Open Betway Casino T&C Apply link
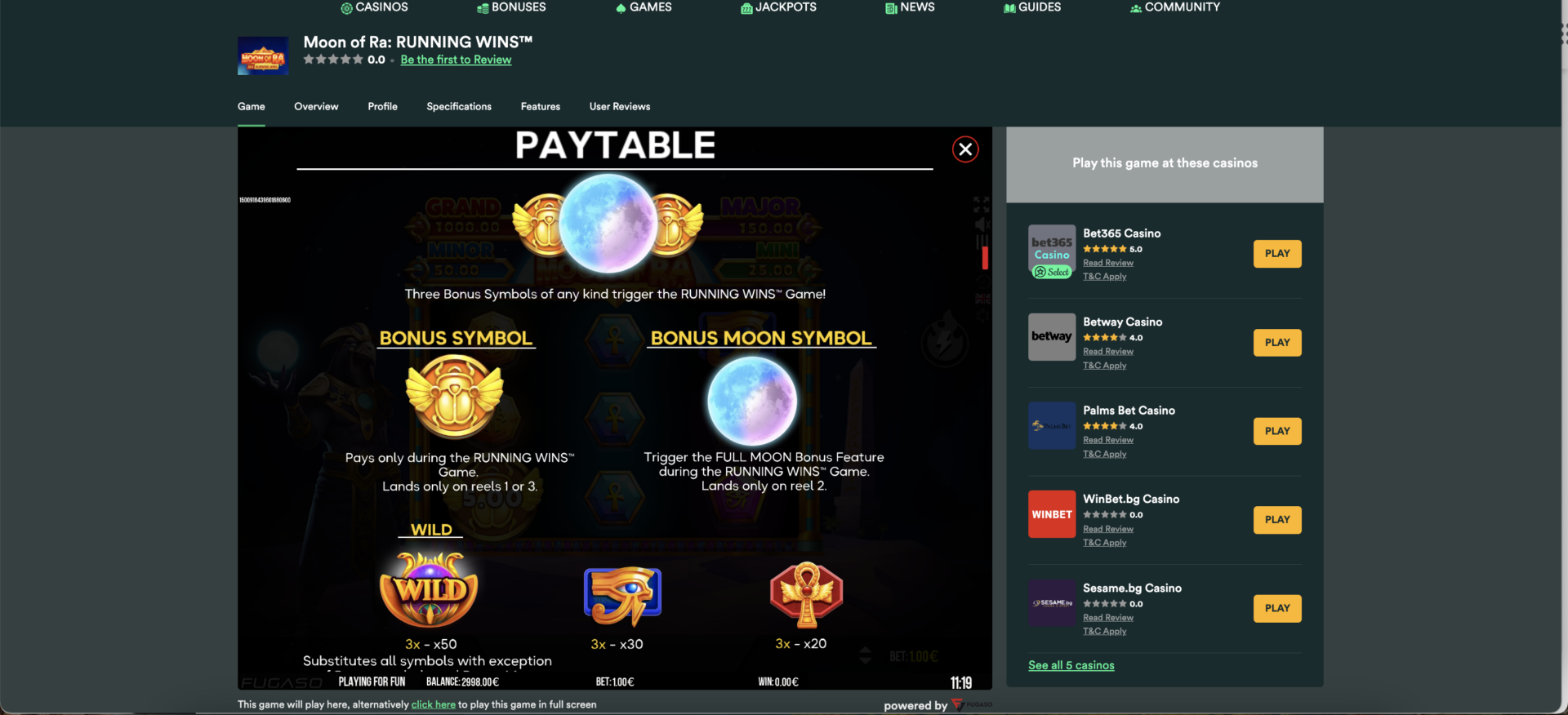 pyautogui.click(x=1105, y=366)
